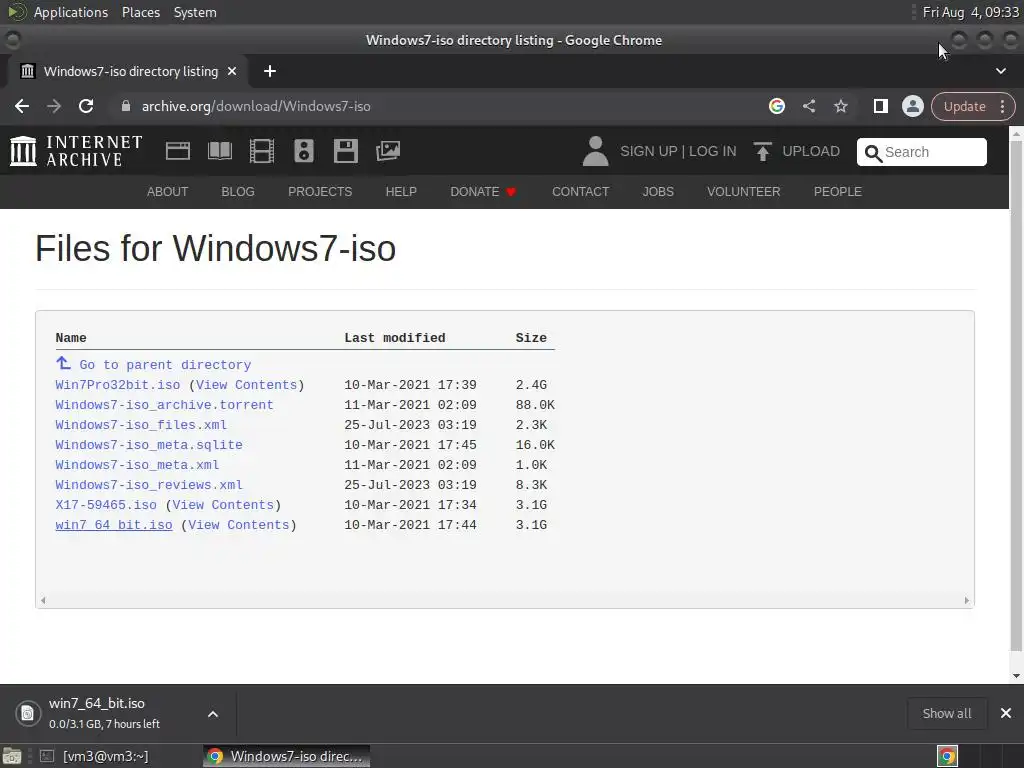Screen dimensions: 1024x768
Task: Click the LOG IN link
Action: point(712,151)
